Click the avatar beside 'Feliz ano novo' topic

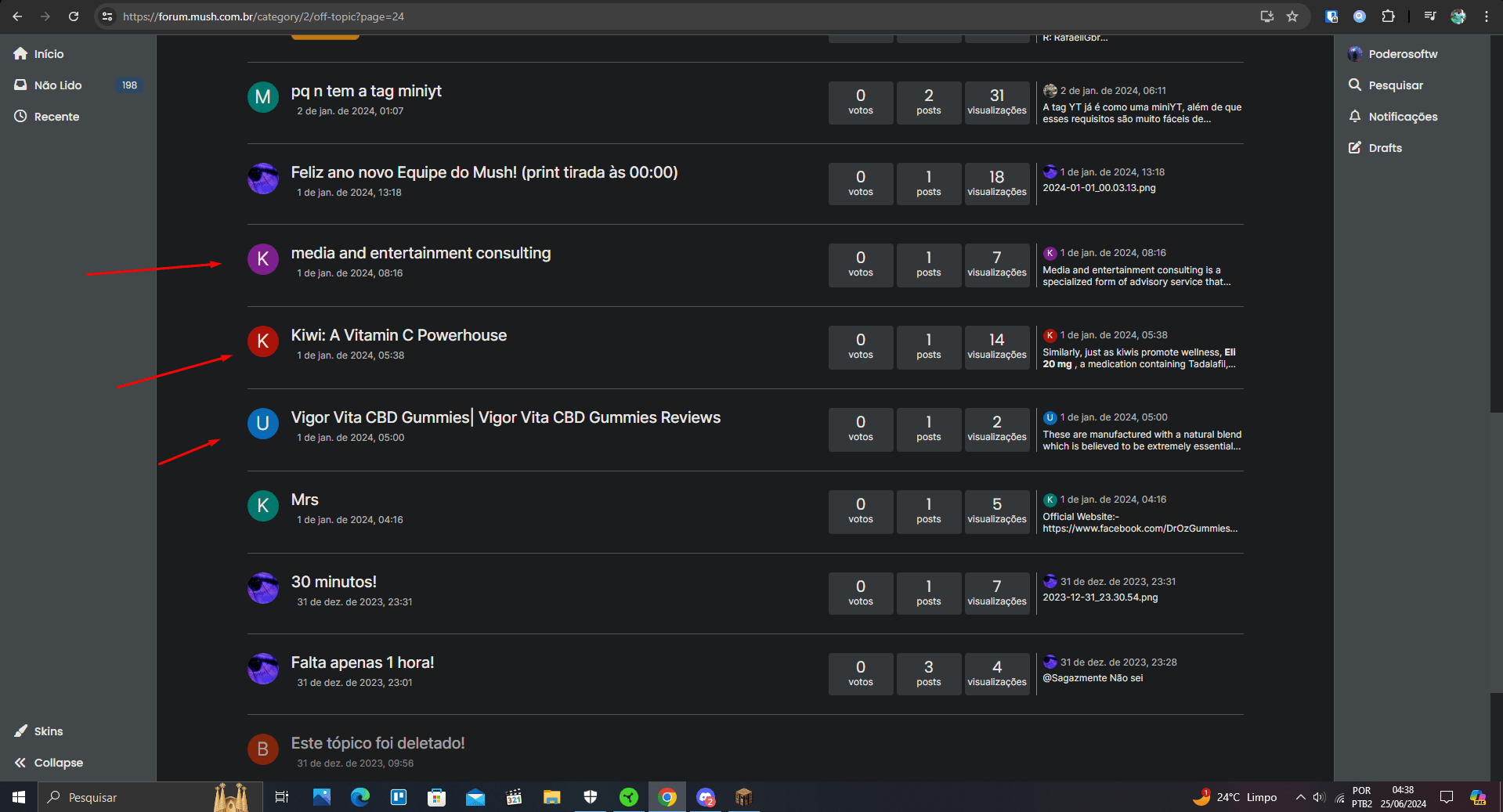[x=263, y=179]
